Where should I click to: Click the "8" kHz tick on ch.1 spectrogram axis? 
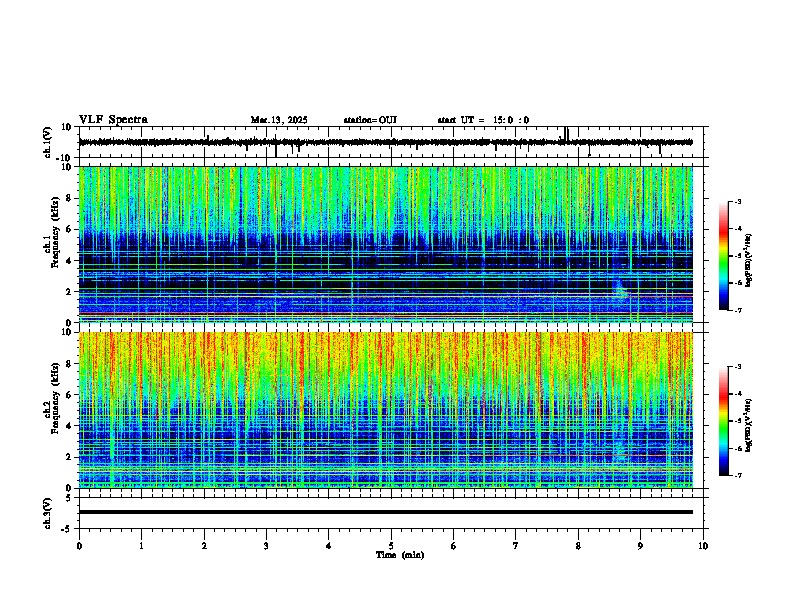coord(69,198)
